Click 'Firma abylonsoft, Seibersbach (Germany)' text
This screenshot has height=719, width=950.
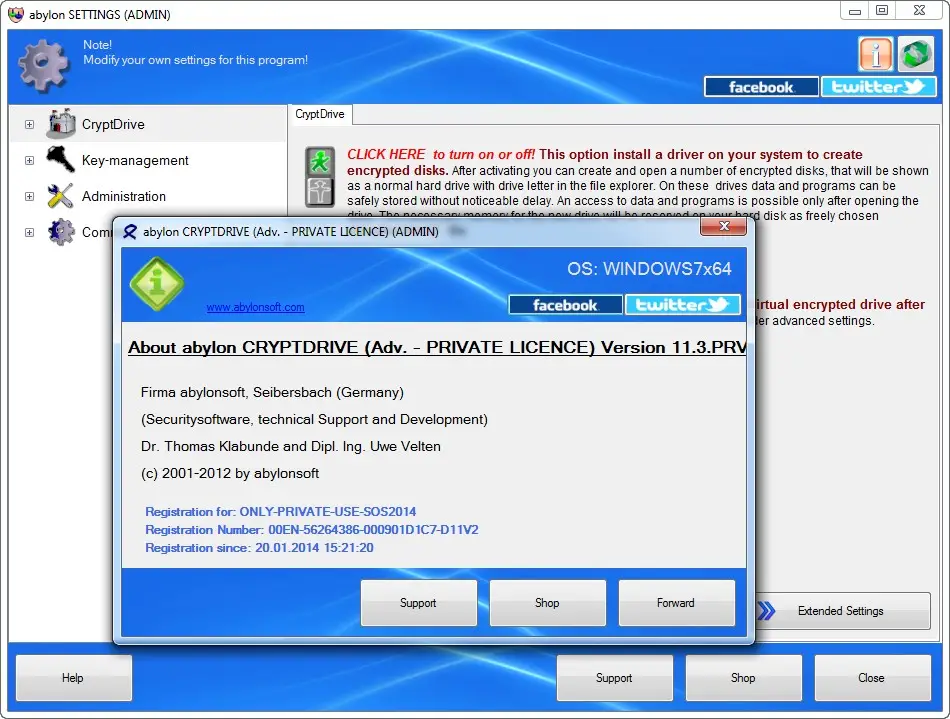272,392
